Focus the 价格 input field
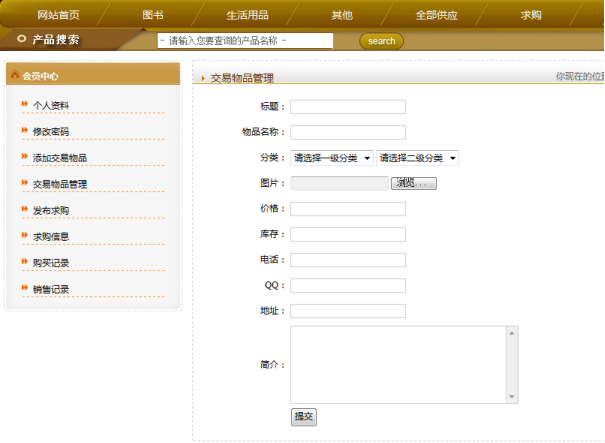 (x=348, y=209)
